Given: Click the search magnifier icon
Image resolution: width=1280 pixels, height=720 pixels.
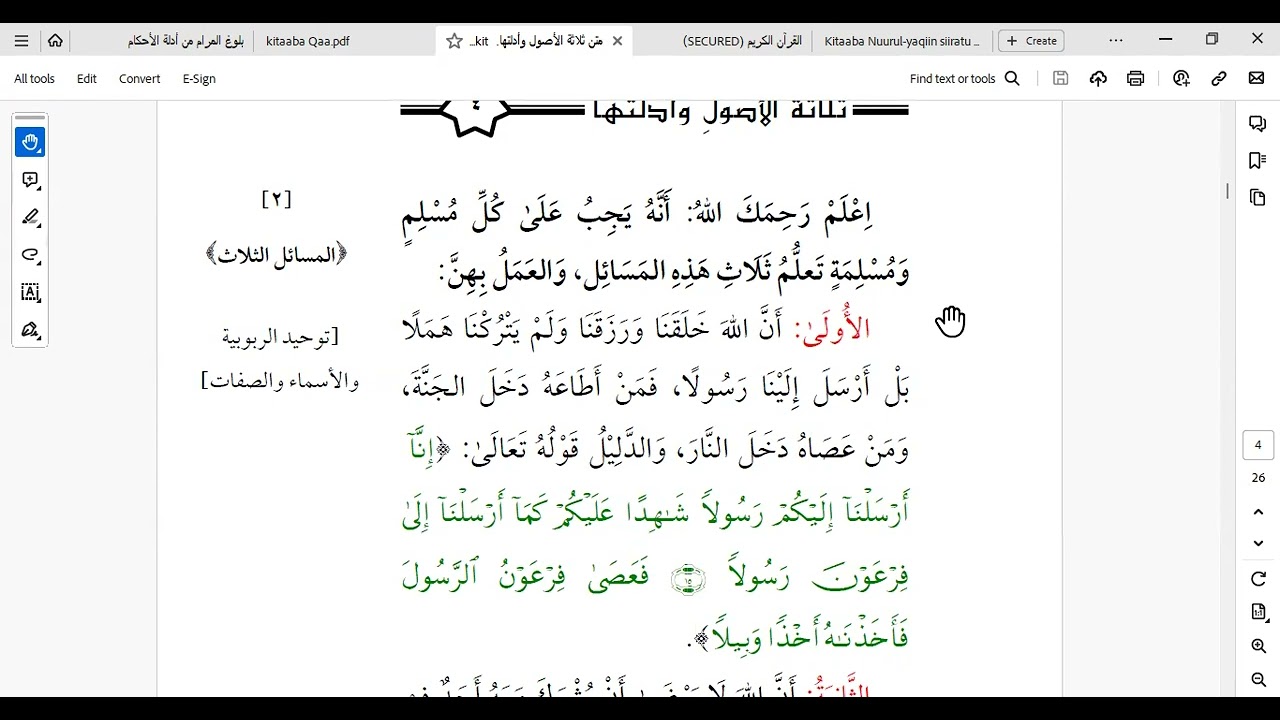Looking at the screenshot, I should click(1012, 79).
